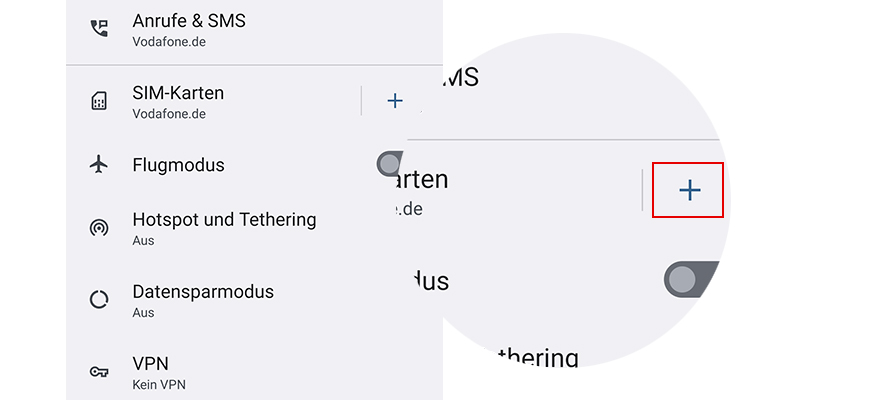879x400 pixels.
Task: Select the Flugmodus label
Action: 178,165
